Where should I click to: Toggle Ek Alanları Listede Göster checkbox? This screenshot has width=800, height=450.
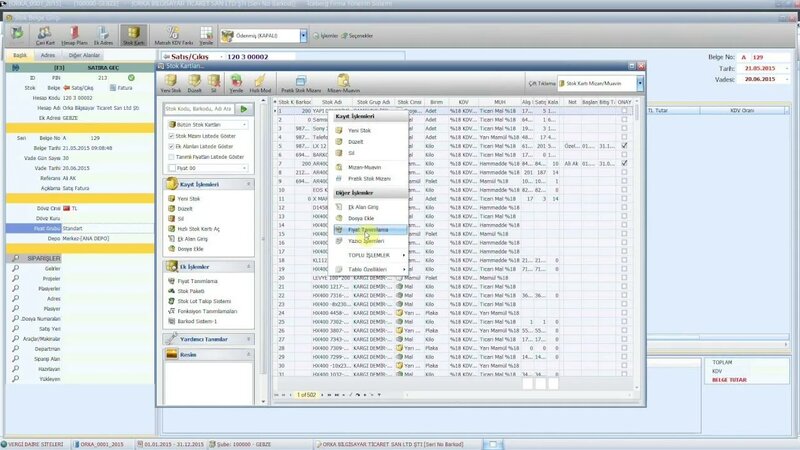pyautogui.click(x=171, y=146)
